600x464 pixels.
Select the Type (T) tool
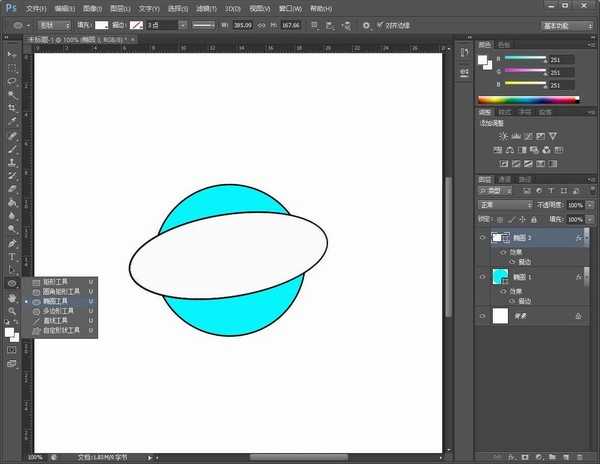(12, 256)
